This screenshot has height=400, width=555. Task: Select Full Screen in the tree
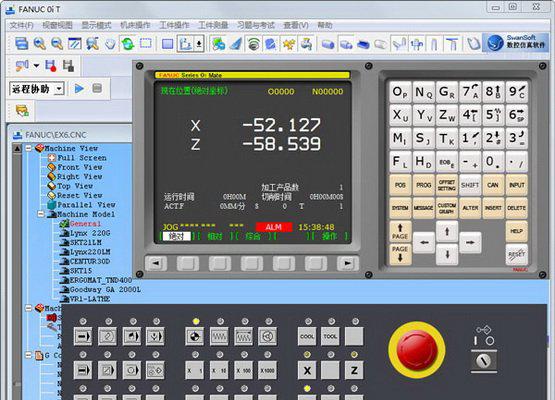82,158
